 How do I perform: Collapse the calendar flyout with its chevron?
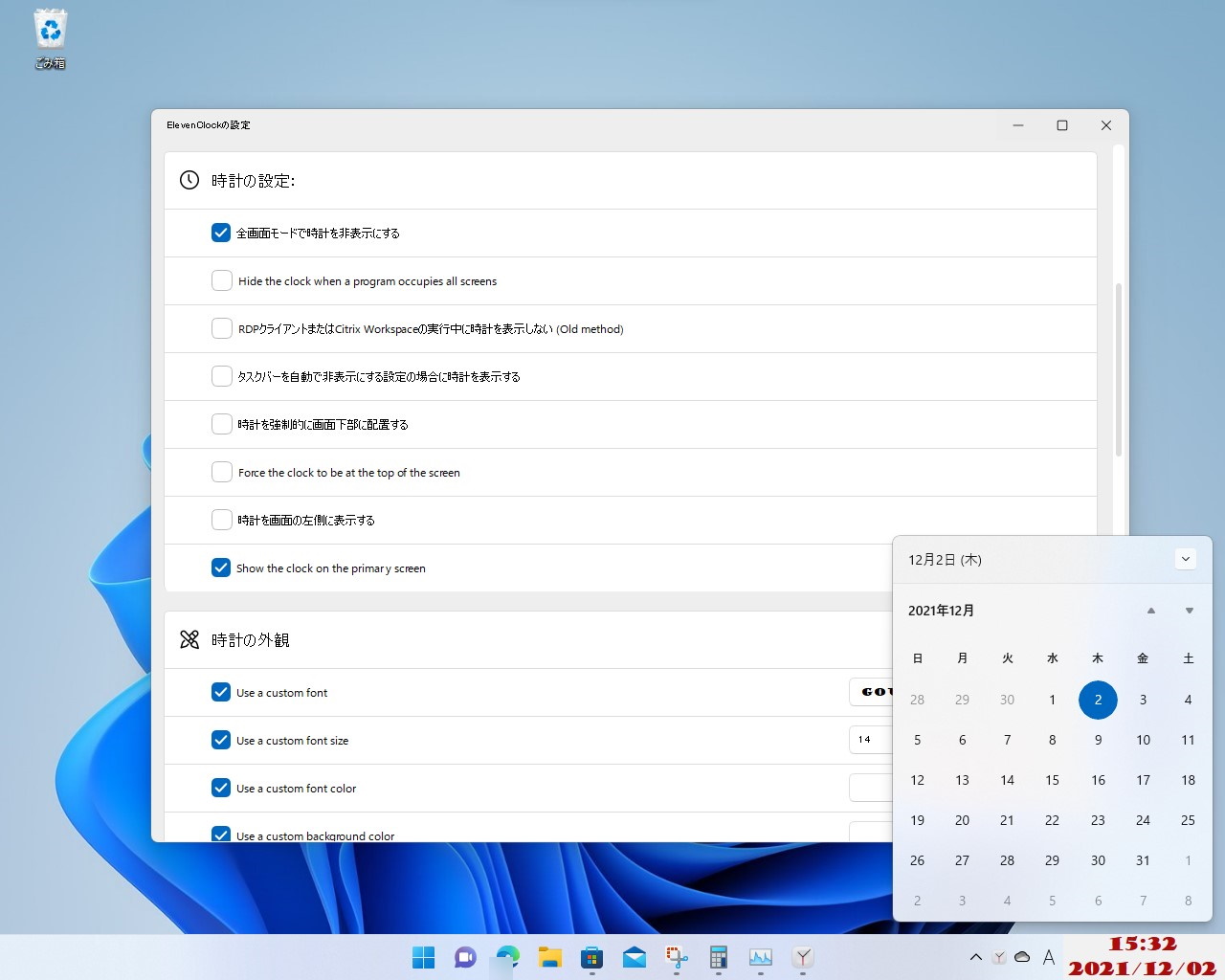pos(1186,559)
